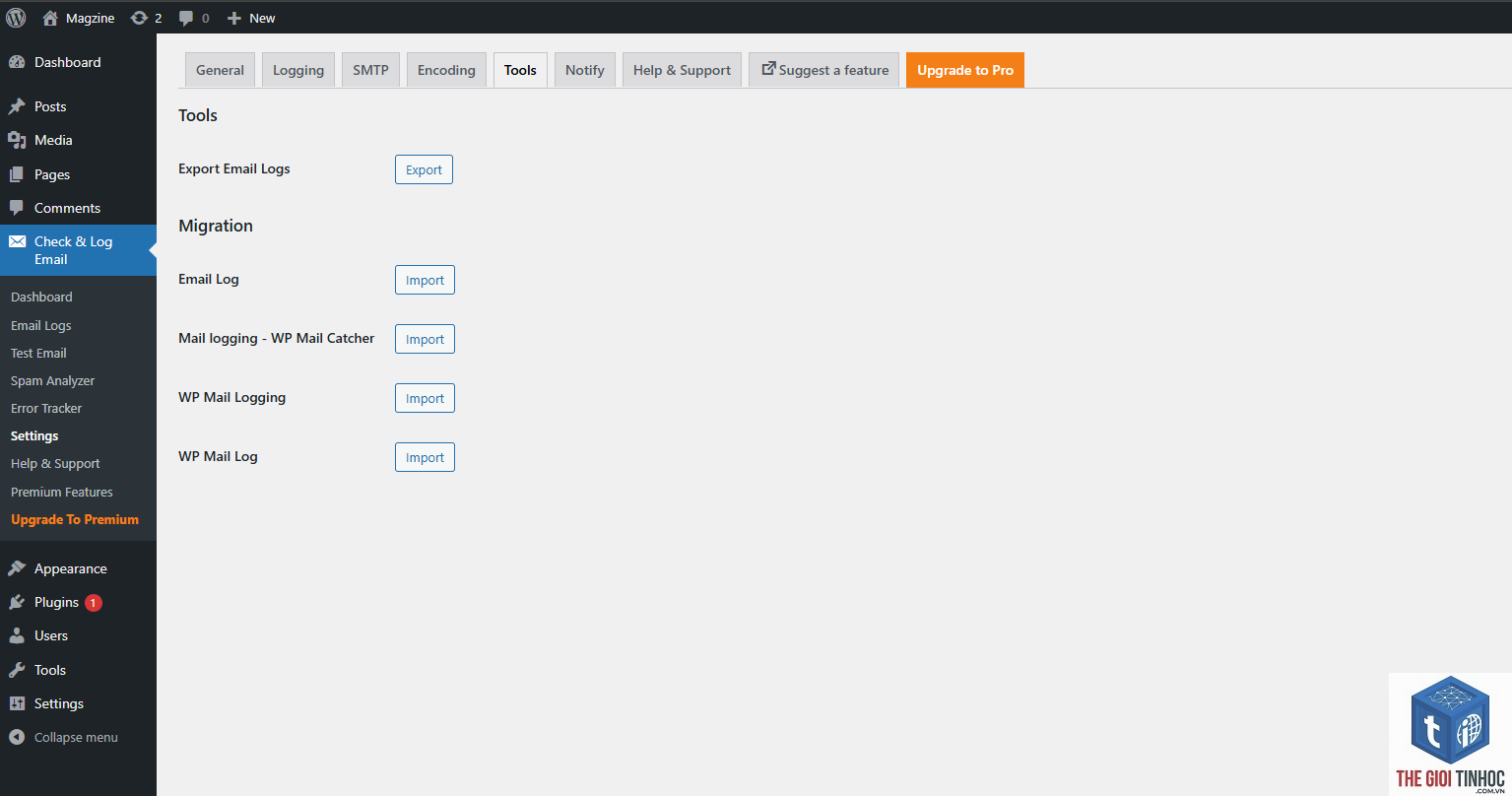Click Import button for WP Mail Logging
This screenshot has width=1512, height=796.
[425, 398]
